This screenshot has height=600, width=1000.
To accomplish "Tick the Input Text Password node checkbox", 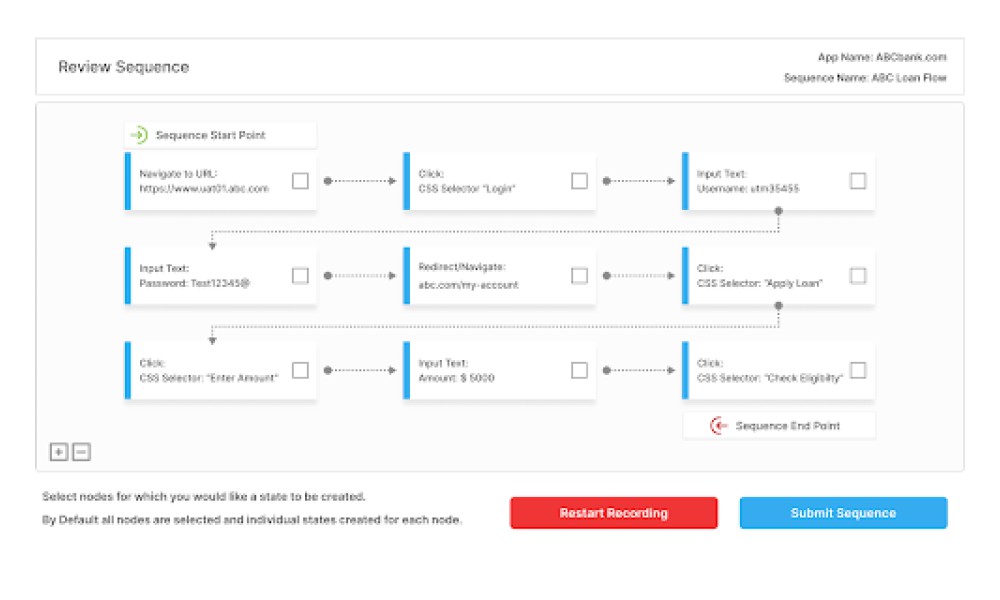I will (300, 275).
